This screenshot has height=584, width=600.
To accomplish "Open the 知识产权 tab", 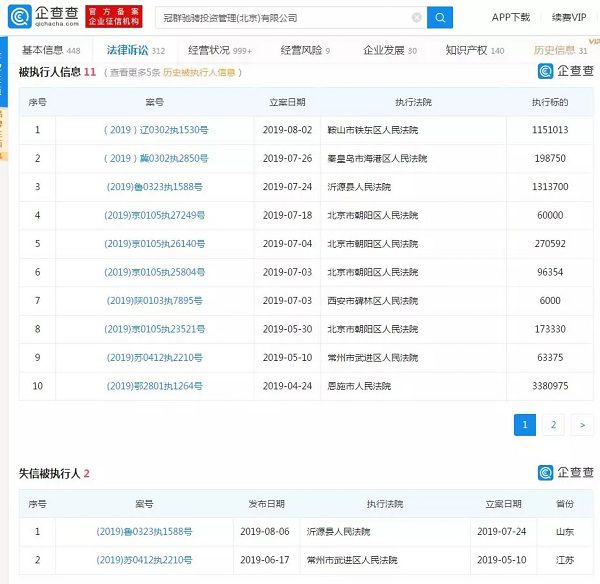I will [475, 49].
